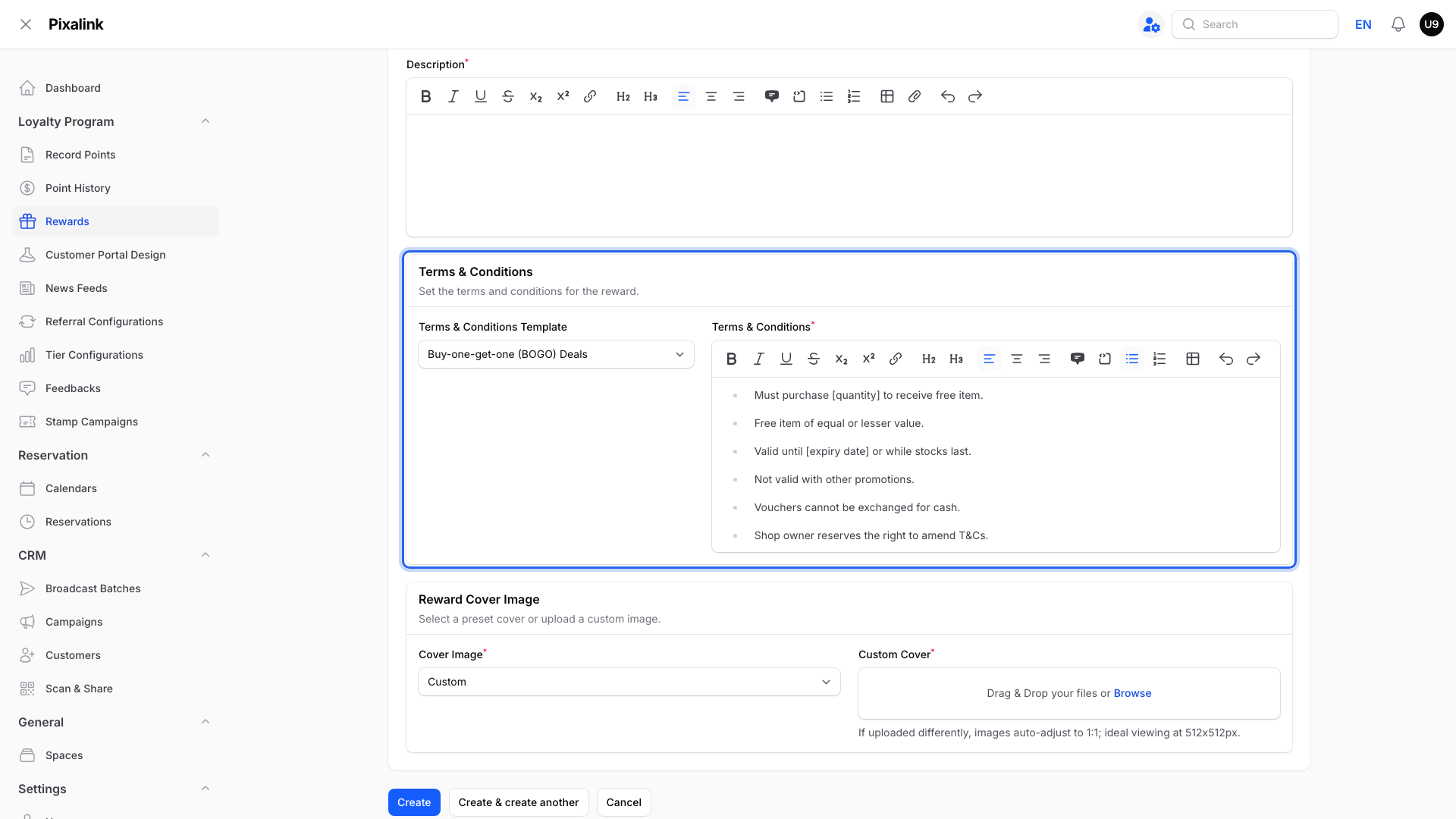Click Create & create another
The width and height of the screenshot is (1456, 819).
(x=519, y=802)
